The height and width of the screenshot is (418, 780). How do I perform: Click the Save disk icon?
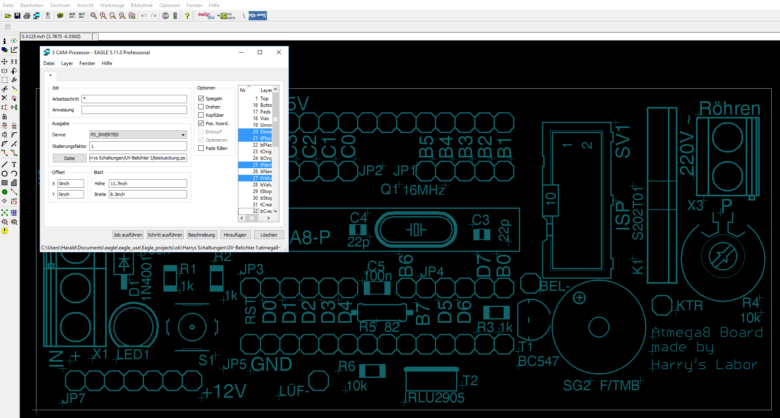pyautogui.click(x=17, y=16)
